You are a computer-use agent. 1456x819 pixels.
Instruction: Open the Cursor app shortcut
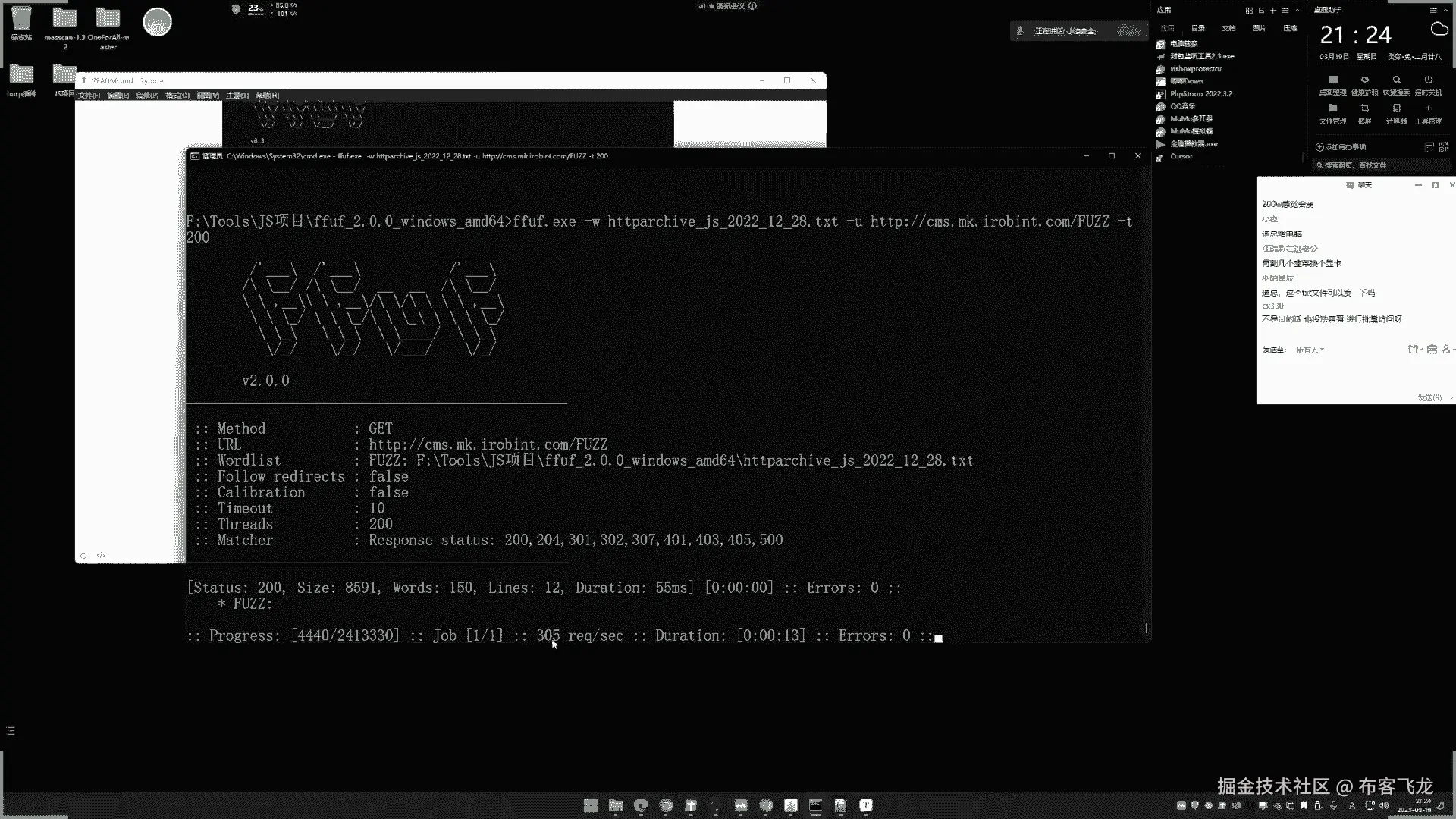coord(1181,156)
